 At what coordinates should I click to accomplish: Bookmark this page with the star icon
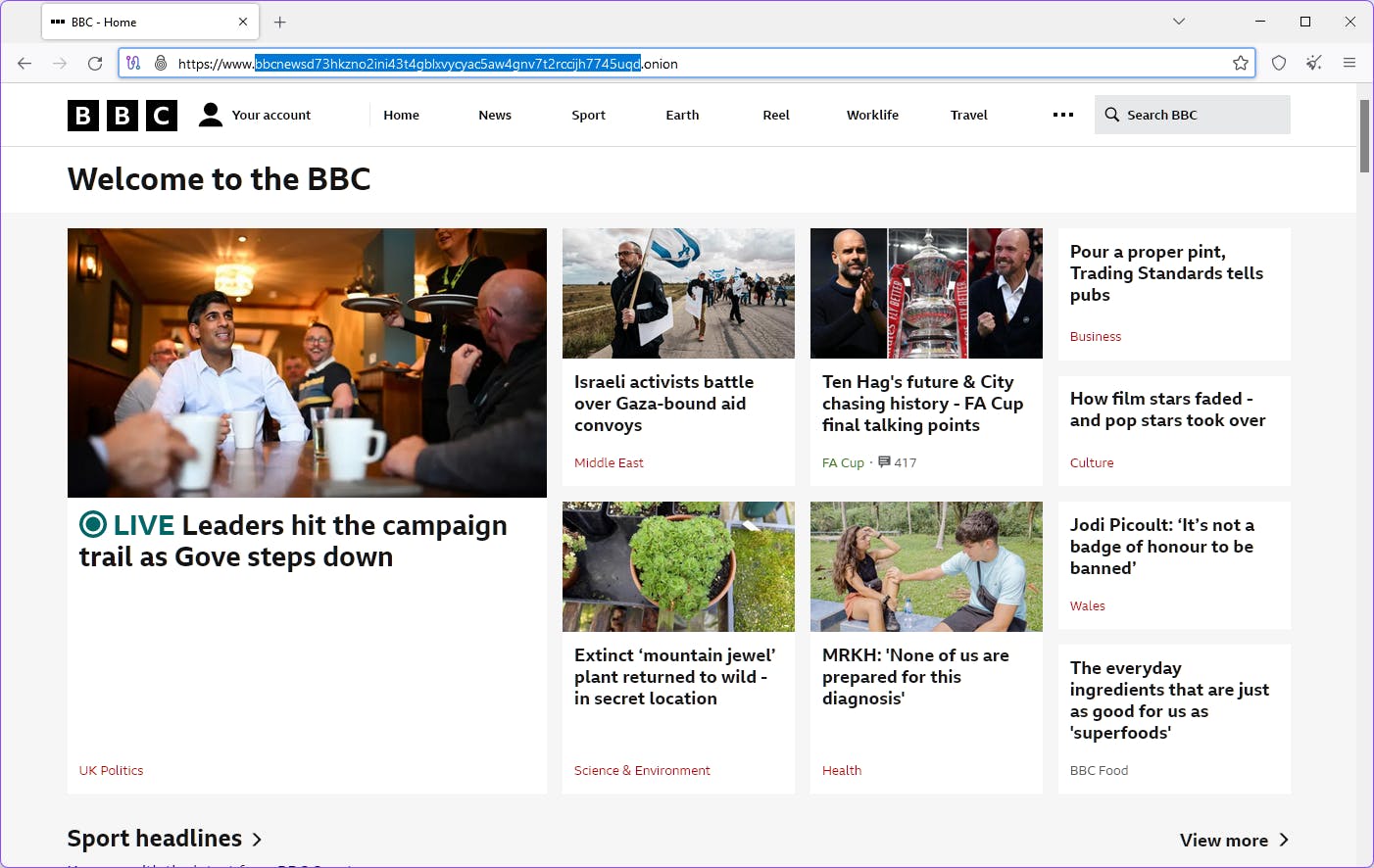(x=1241, y=64)
